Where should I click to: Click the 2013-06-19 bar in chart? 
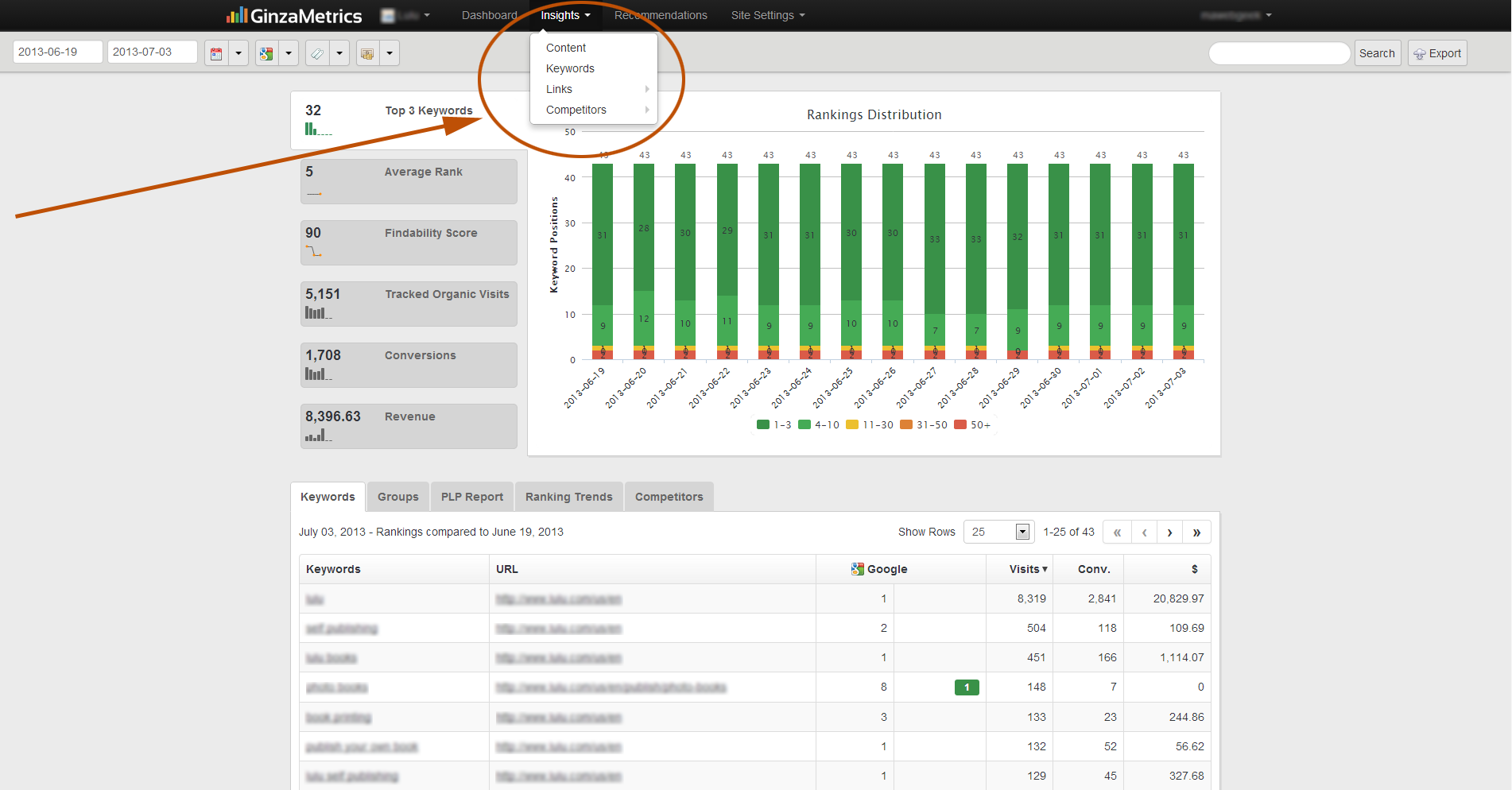point(603,261)
